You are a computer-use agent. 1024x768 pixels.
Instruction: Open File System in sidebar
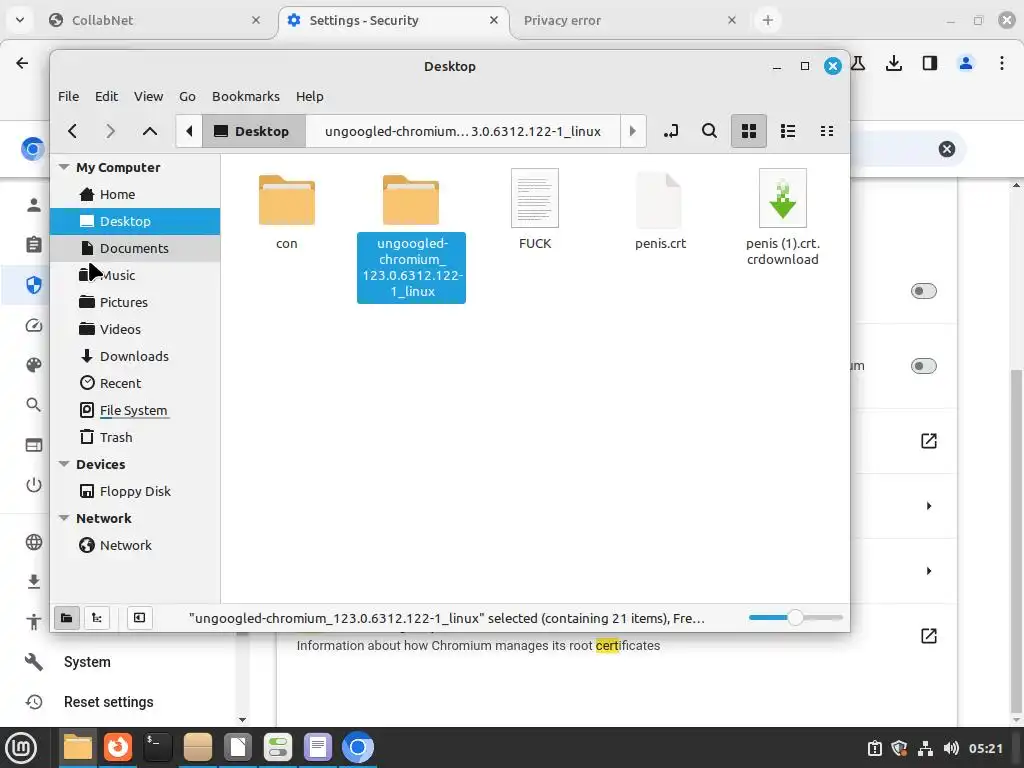[135, 410]
